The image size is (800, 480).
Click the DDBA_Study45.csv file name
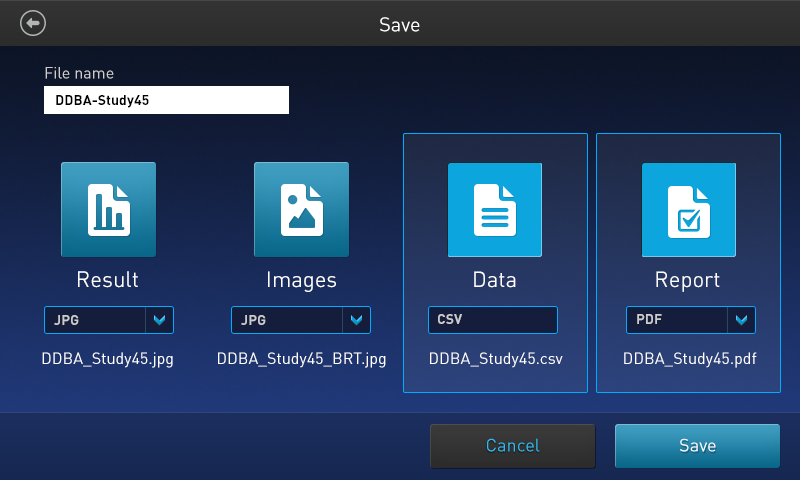tap(496, 359)
